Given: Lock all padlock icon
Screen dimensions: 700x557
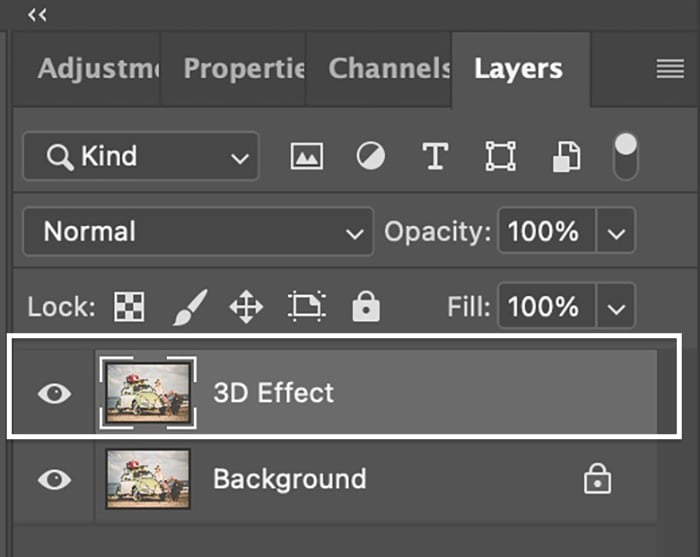Looking at the screenshot, I should 366,306.
